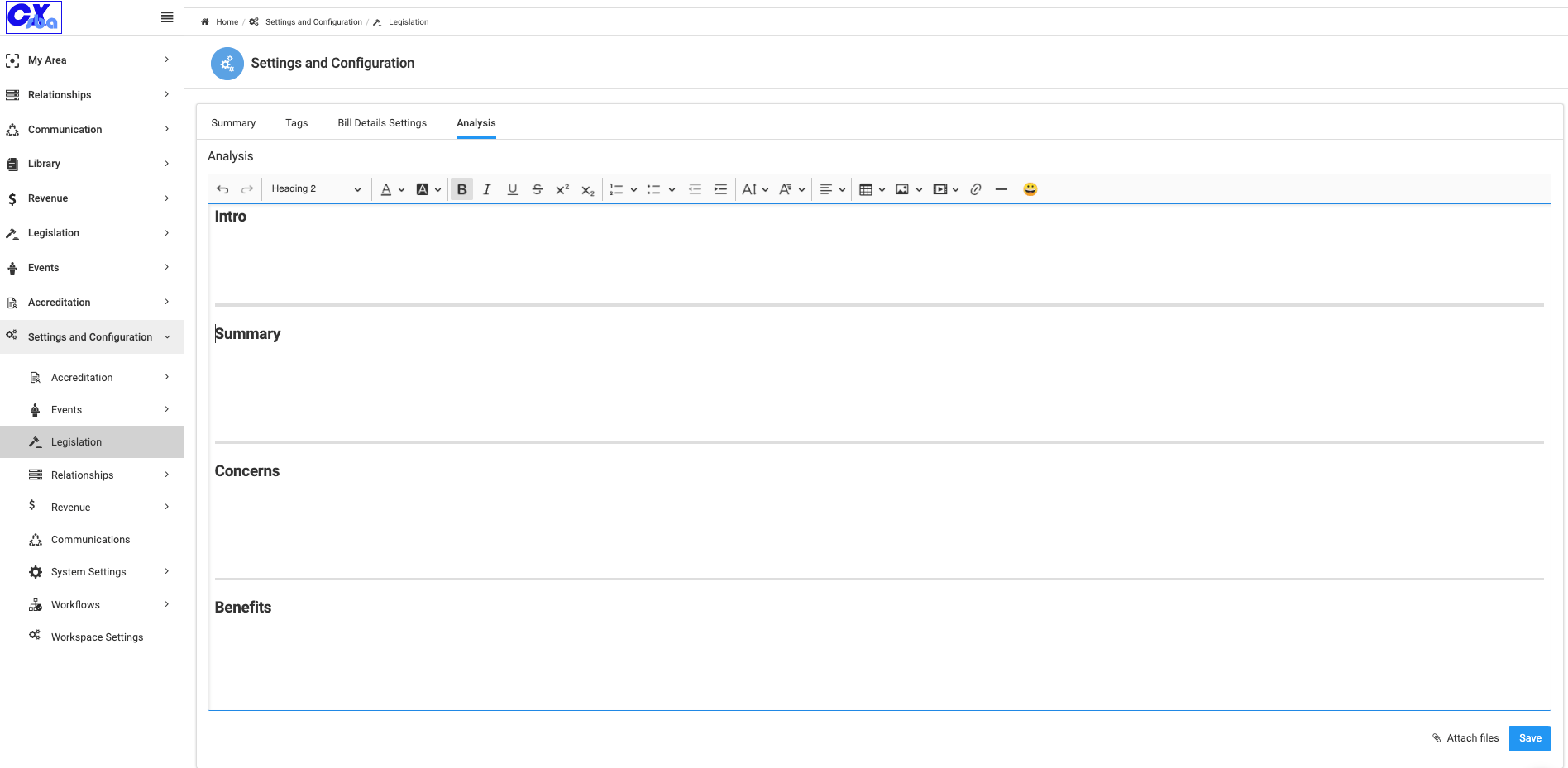Click the CX logo
This screenshot has width=1568, height=768.
click(x=34, y=17)
